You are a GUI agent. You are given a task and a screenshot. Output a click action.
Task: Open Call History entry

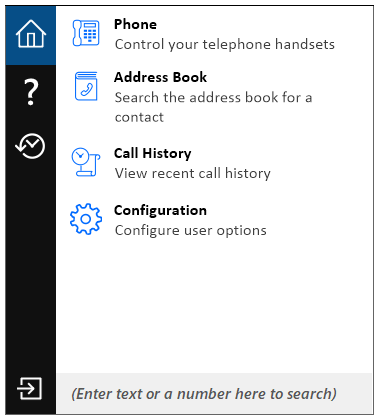pyautogui.click(x=215, y=163)
